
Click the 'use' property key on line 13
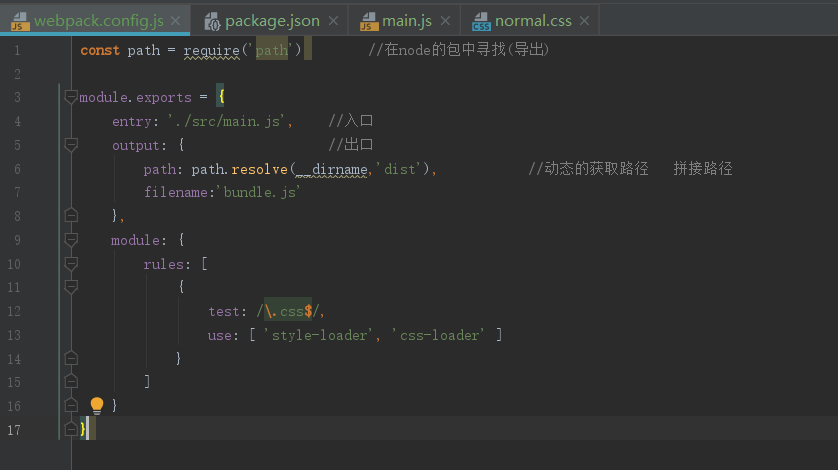[220, 336]
